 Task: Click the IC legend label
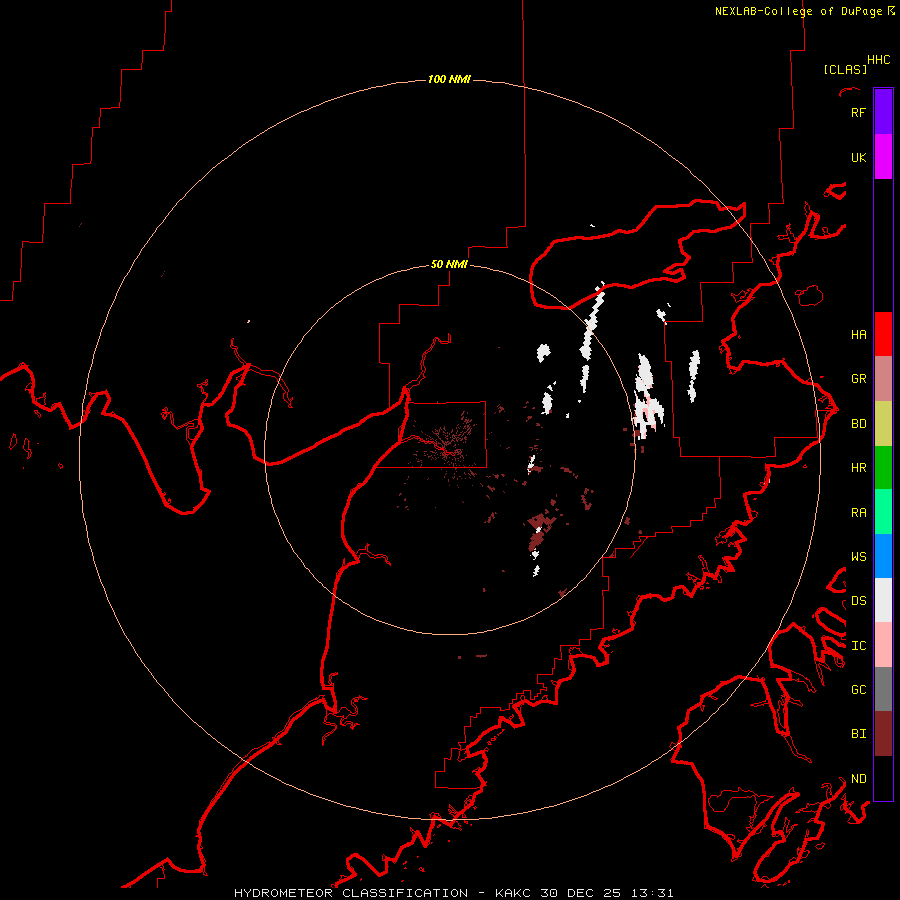pos(858,645)
